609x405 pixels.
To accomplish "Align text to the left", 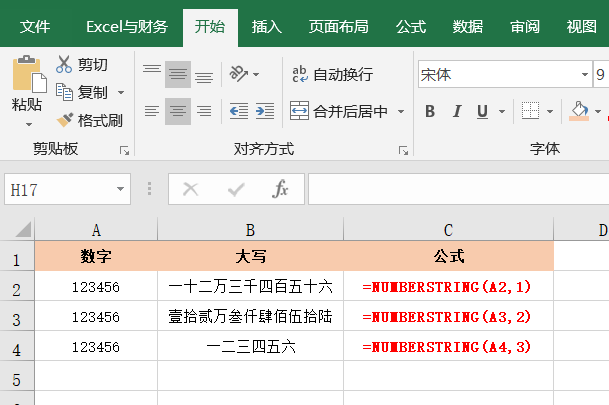I will point(151,111).
